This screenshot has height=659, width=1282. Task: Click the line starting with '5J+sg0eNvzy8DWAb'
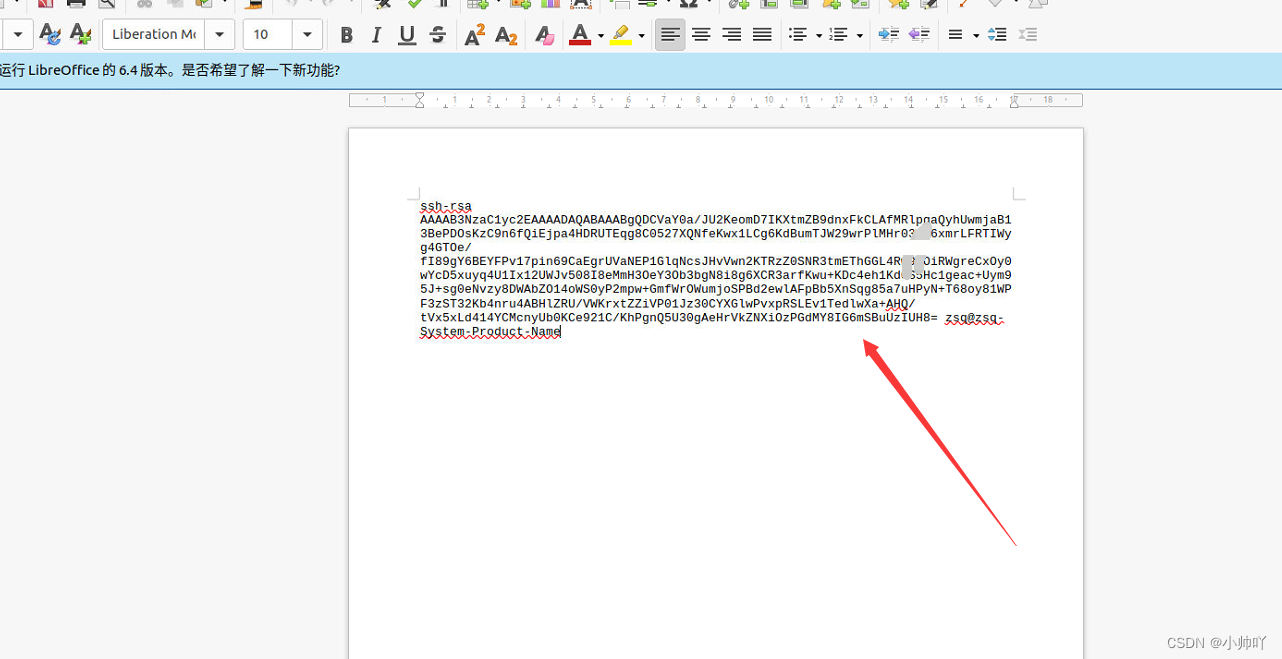point(716,290)
